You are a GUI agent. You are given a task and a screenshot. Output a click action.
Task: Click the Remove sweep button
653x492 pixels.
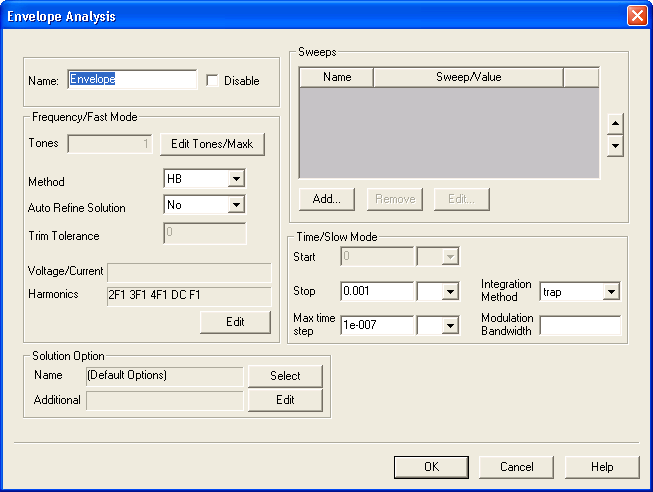tap(395, 199)
